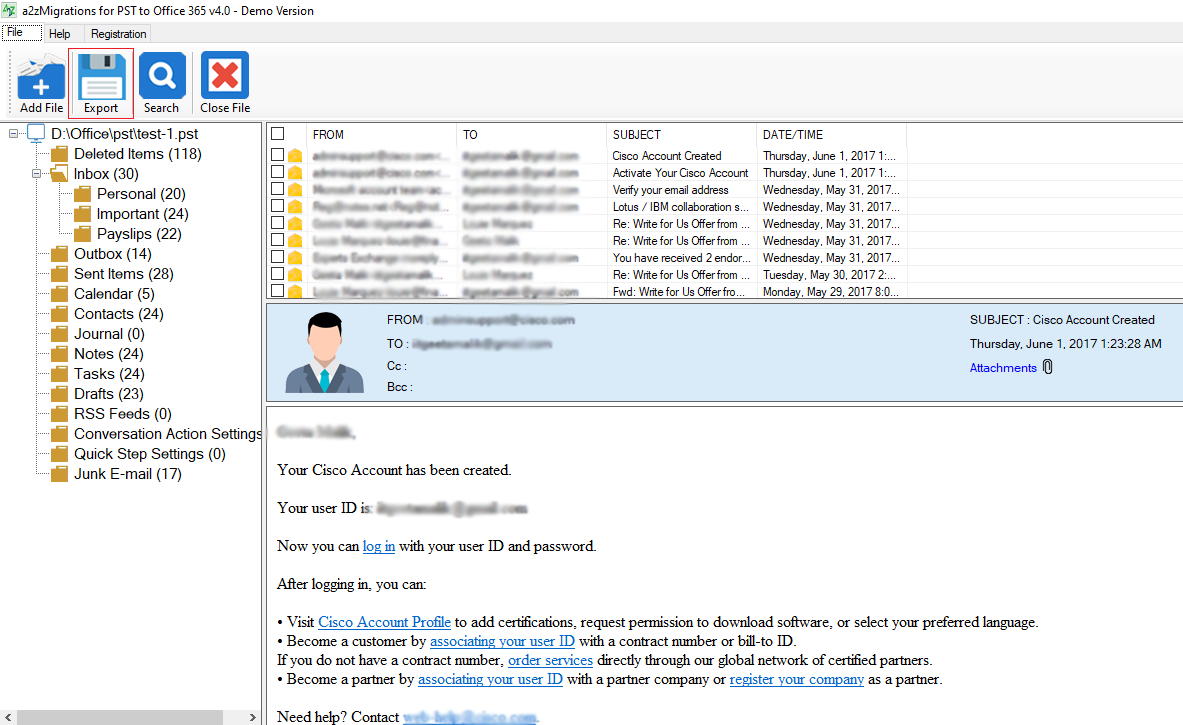Open the order services link
The width and height of the screenshot is (1183, 725).
point(550,660)
